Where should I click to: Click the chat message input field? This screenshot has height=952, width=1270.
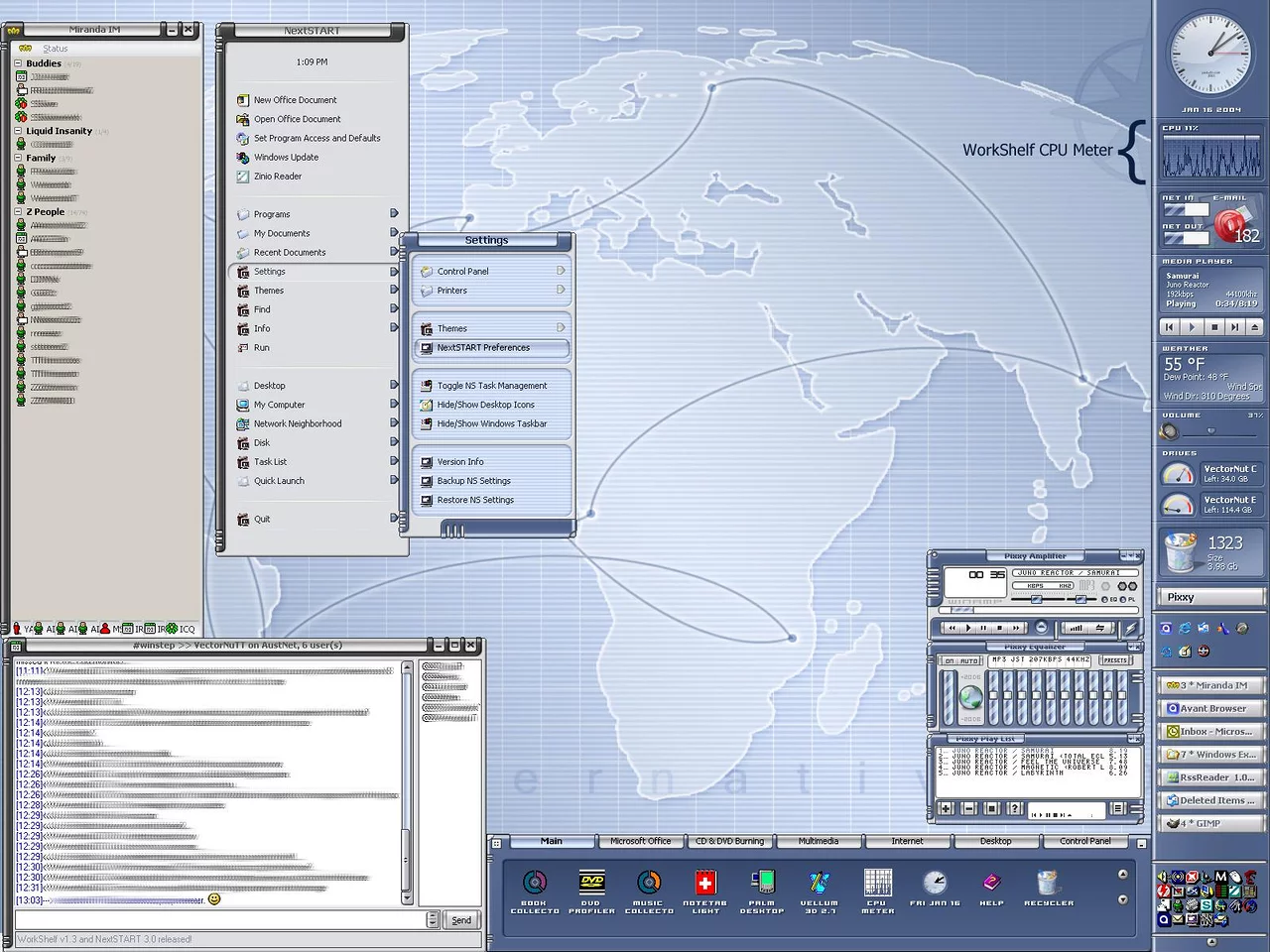(x=220, y=919)
